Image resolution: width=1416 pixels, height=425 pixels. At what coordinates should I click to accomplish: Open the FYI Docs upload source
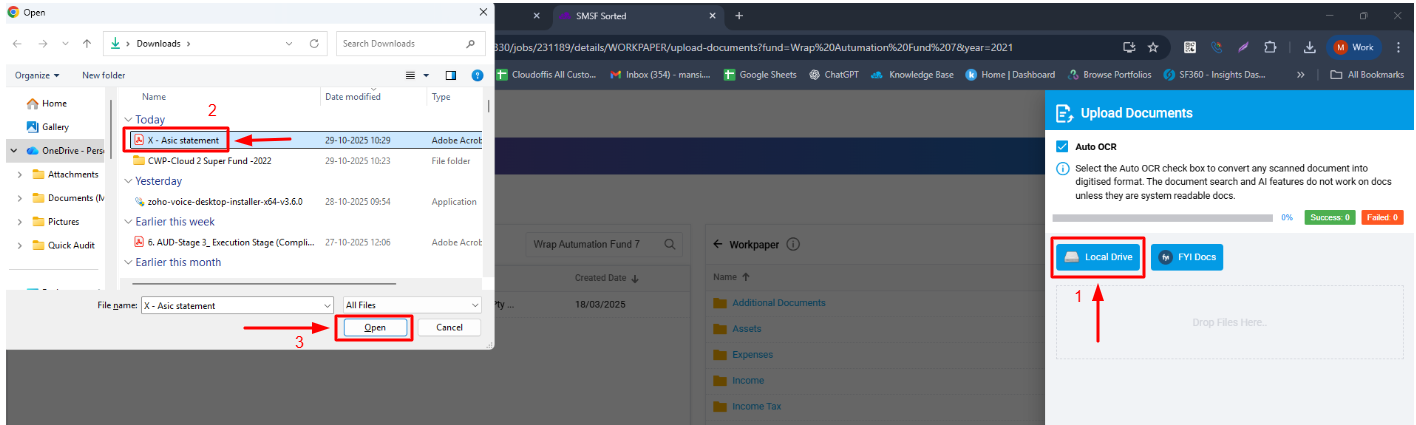(1187, 258)
